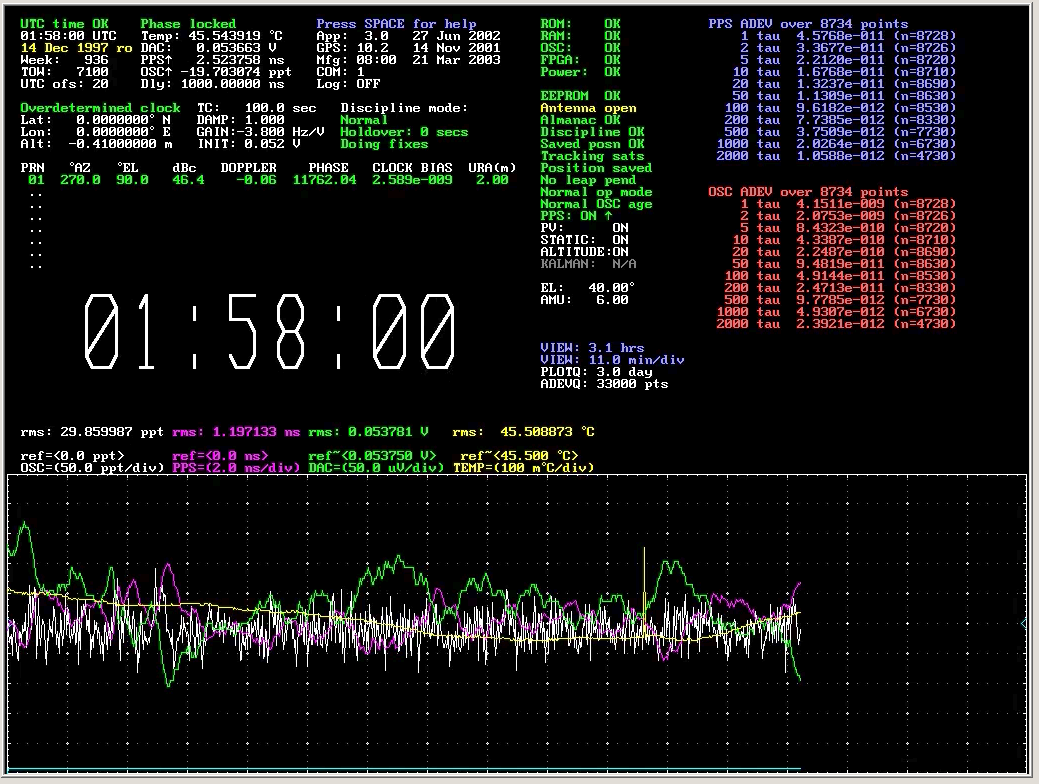Click the 'ROM: OK' status line
The image size is (1039, 784).
coord(580,24)
